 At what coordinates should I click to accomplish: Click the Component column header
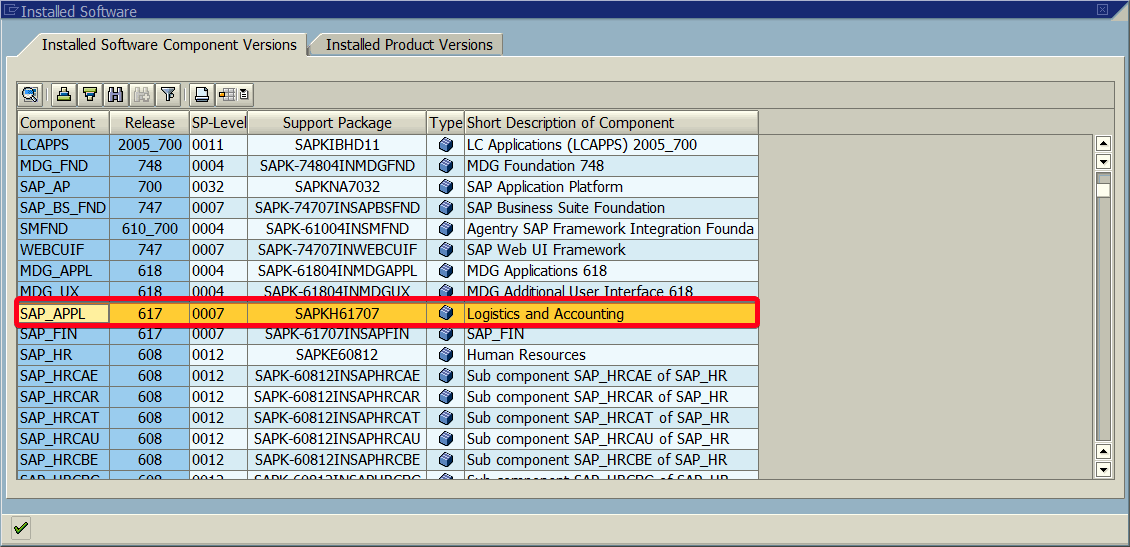63,123
